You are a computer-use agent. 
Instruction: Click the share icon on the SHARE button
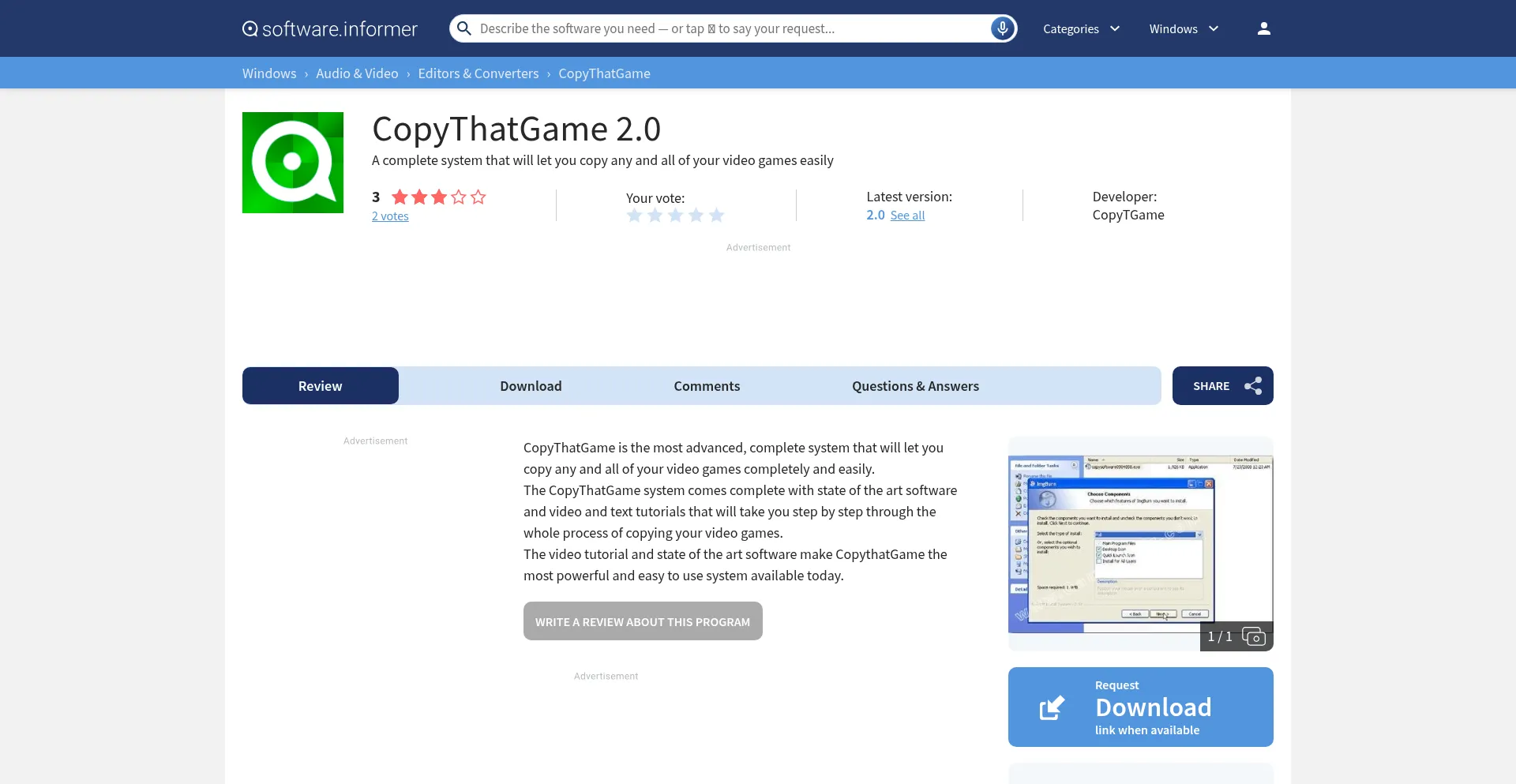point(1254,385)
